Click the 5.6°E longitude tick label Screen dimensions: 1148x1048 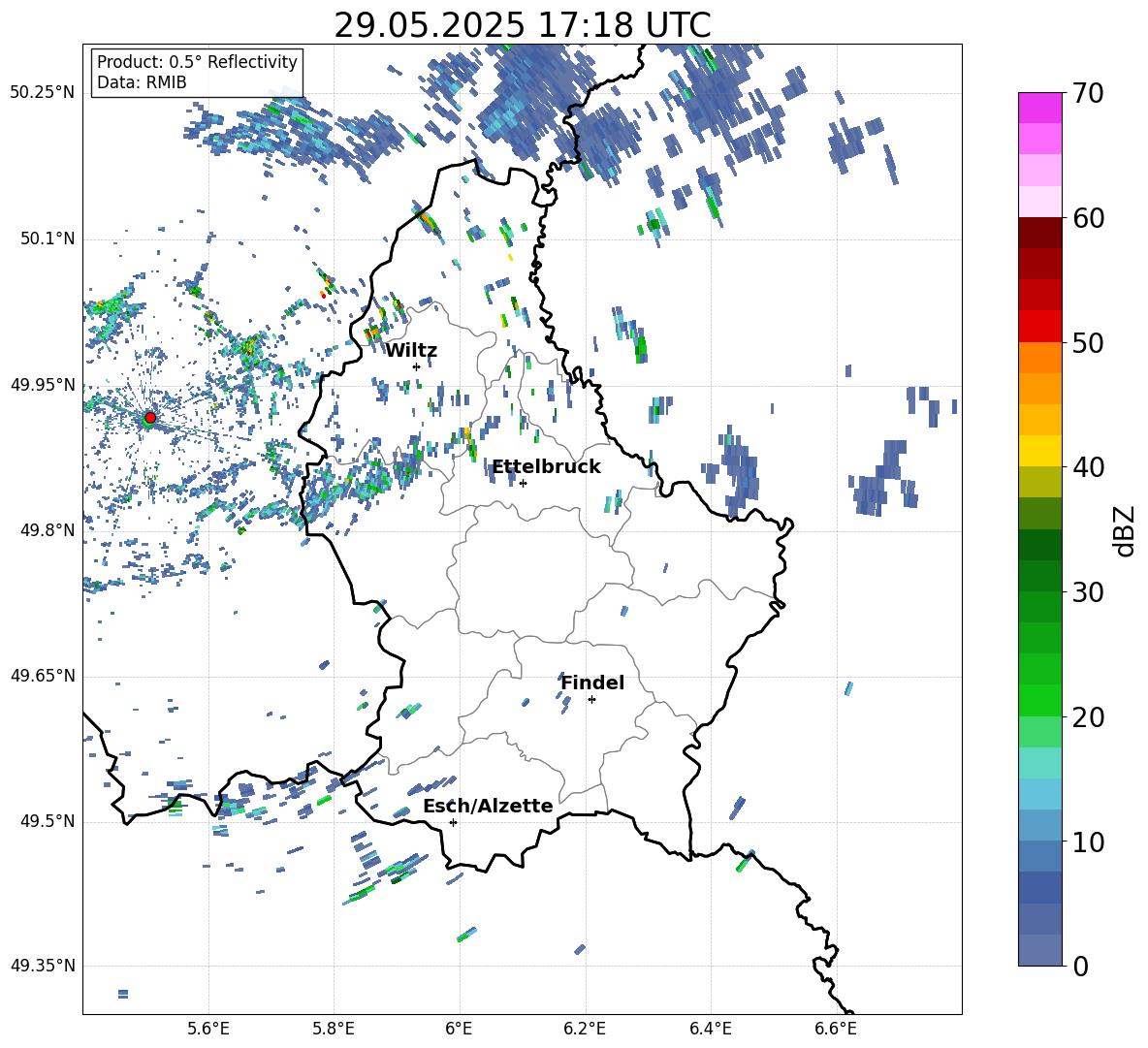tap(208, 1029)
